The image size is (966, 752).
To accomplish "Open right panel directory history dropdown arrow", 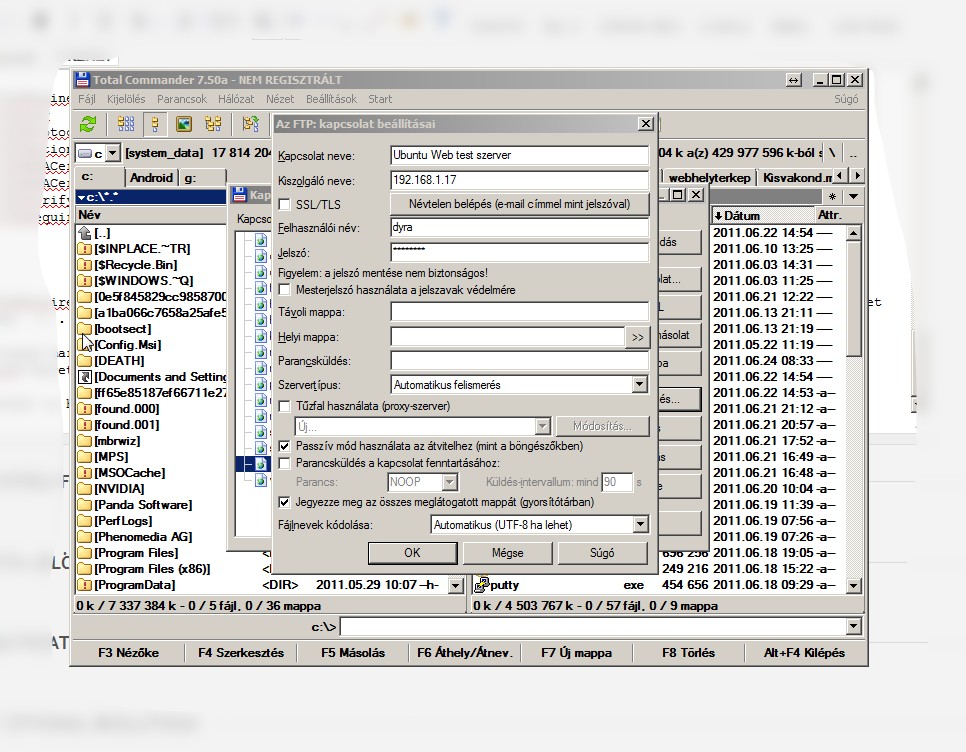I will pyautogui.click(x=853, y=197).
